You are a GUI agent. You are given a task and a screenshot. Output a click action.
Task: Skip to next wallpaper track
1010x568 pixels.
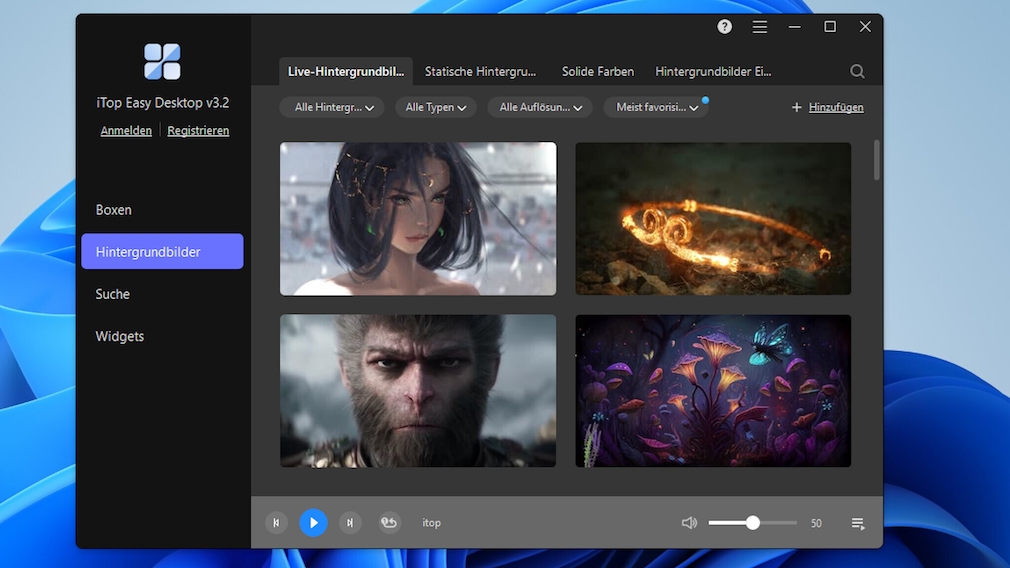[350, 523]
